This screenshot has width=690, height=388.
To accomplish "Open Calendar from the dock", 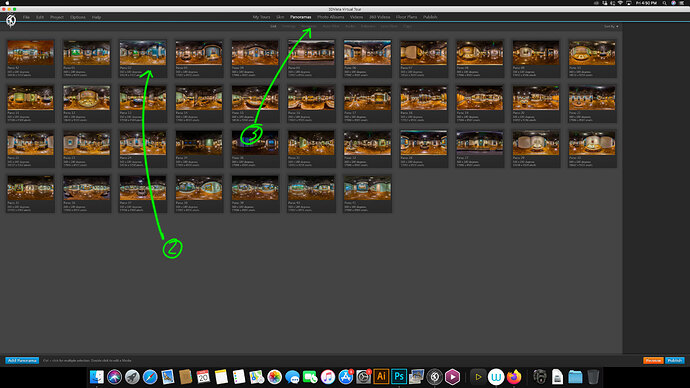I will [203, 377].
